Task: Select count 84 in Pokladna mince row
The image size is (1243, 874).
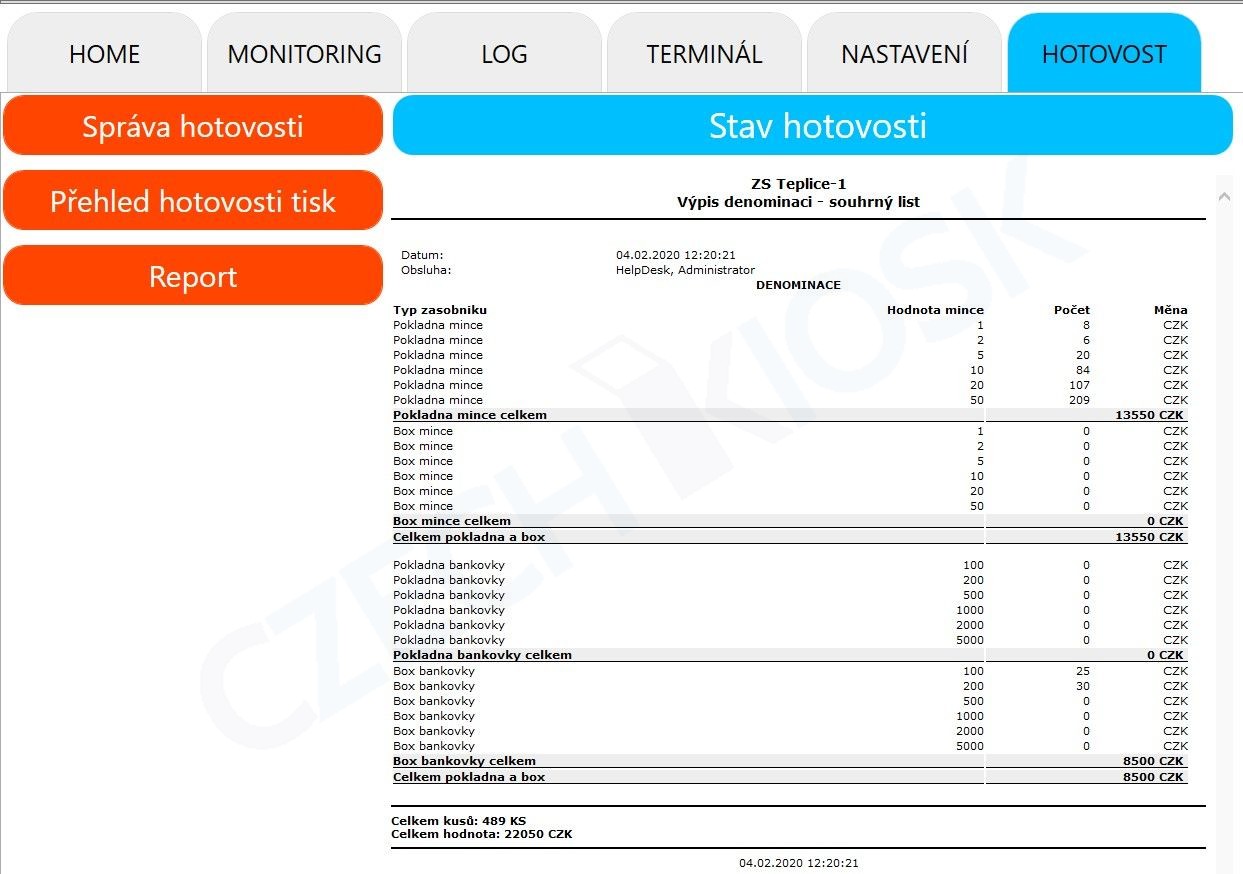Action: pyautogui.click(x=1082, y=370)
